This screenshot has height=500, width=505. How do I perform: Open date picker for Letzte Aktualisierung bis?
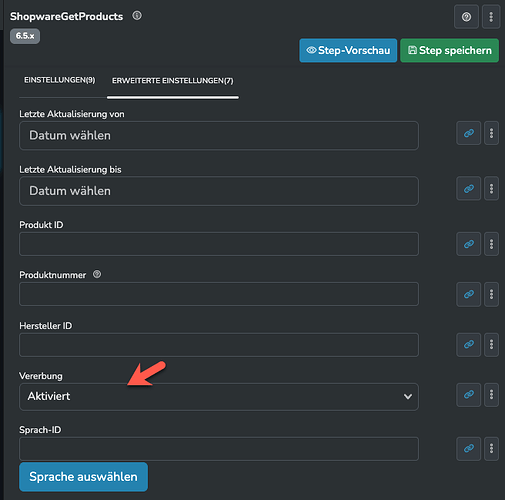tap(219, 191)
